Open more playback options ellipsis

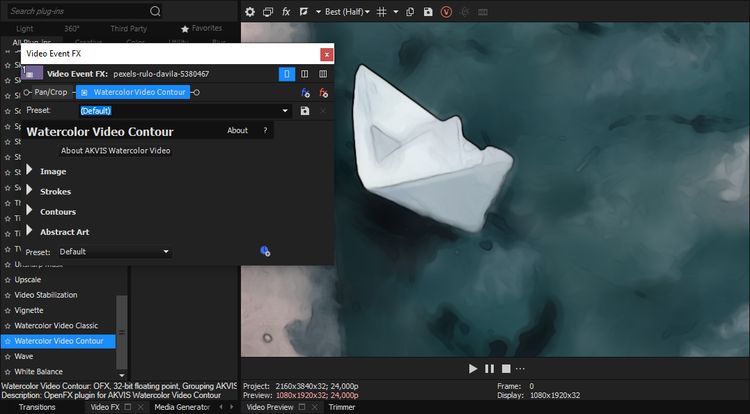pyautogui.click(x=520, y=369)
